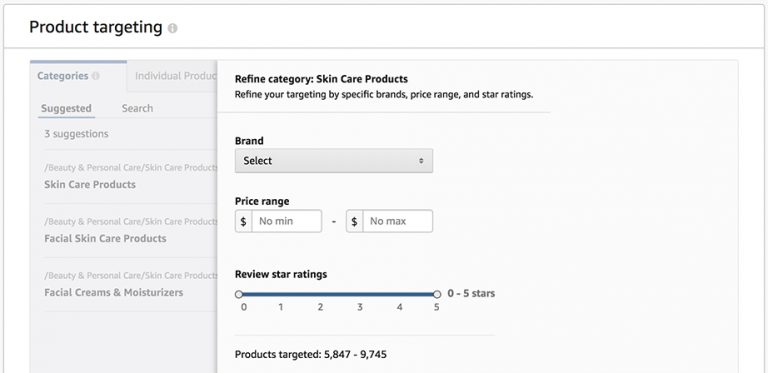Click the info icon beside Product targeting
The width and height of the screenshot is (768, 373).
[x=172, y=28]
